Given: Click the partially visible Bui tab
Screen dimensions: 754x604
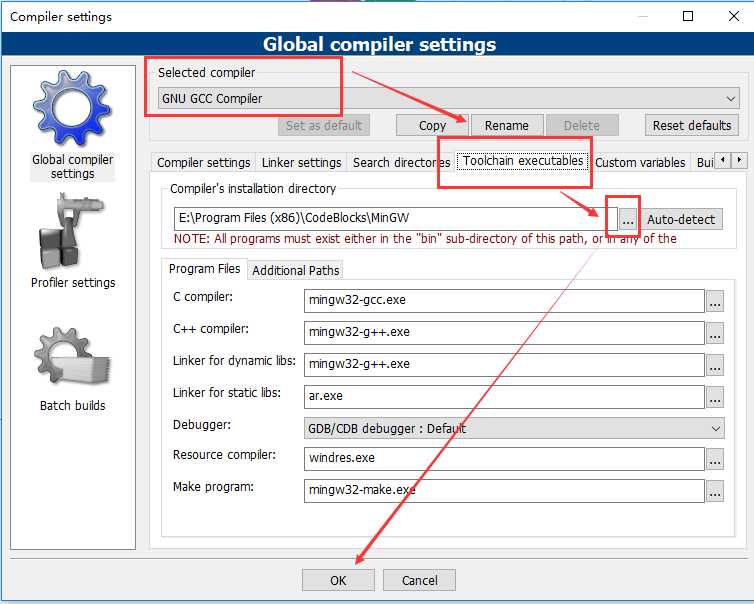Looking at the screenshot, I should 704,163.
